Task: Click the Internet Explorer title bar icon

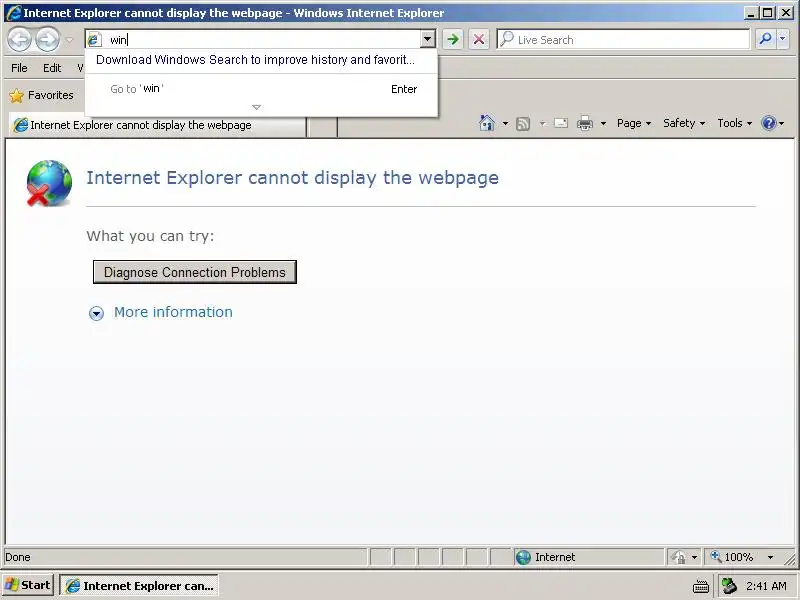Action: (13, 13)
